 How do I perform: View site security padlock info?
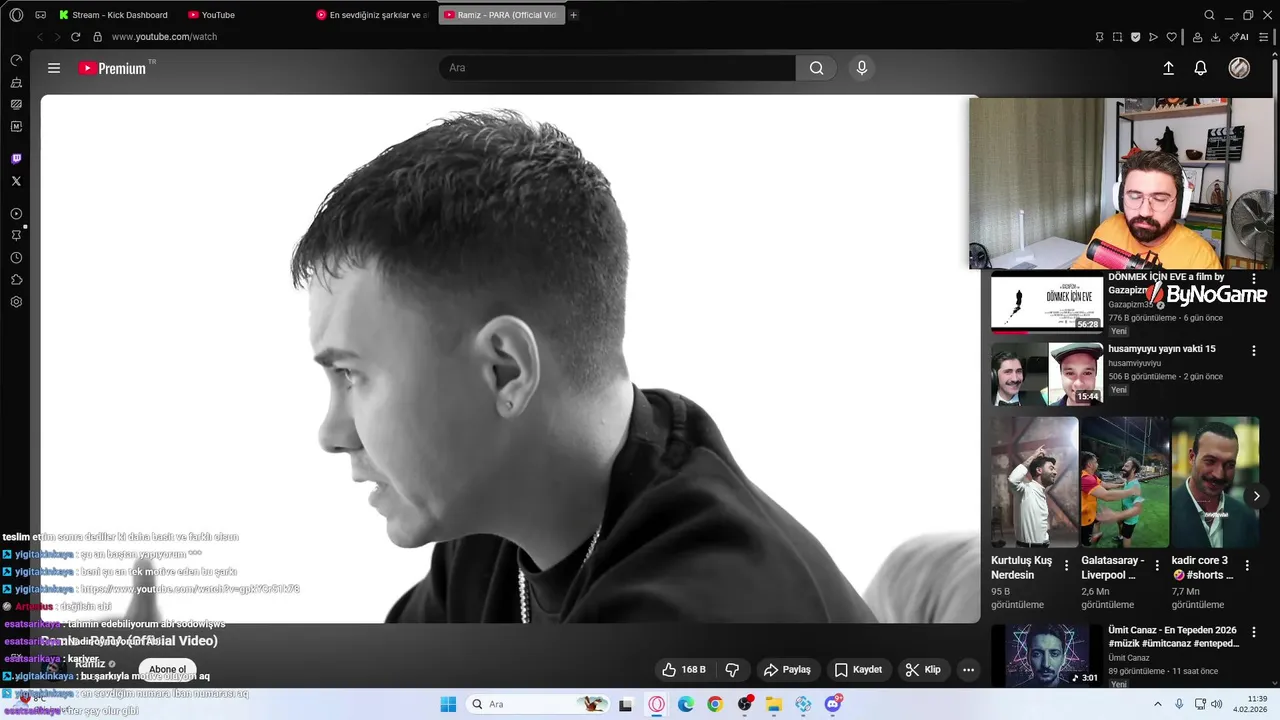click(x=97, y=37)
